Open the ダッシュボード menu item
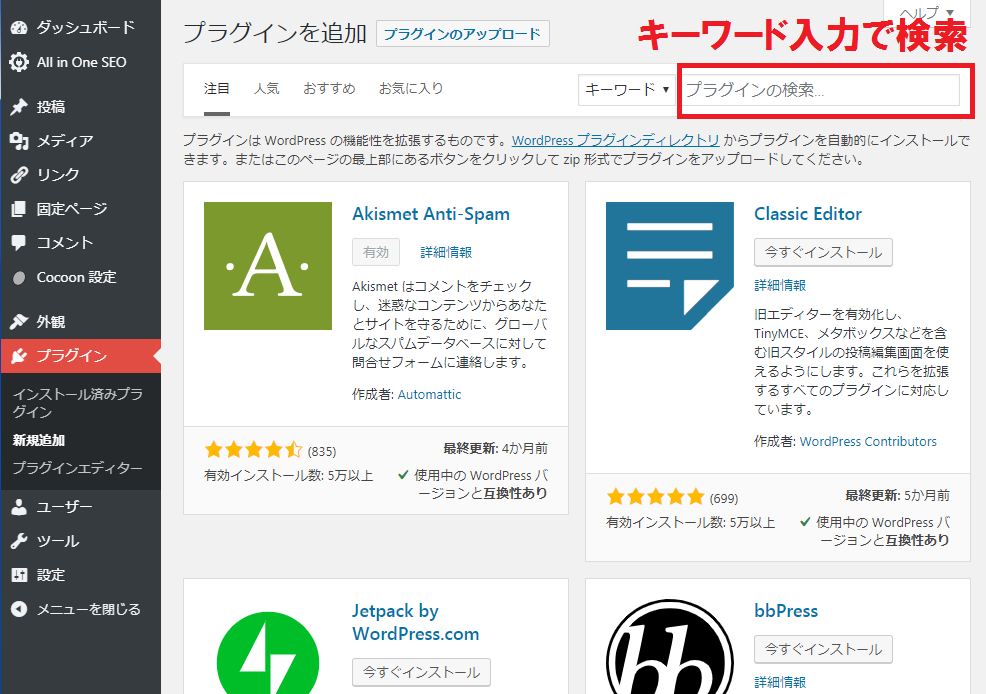This screenshot has height=694, width=986. pos(80,28)
